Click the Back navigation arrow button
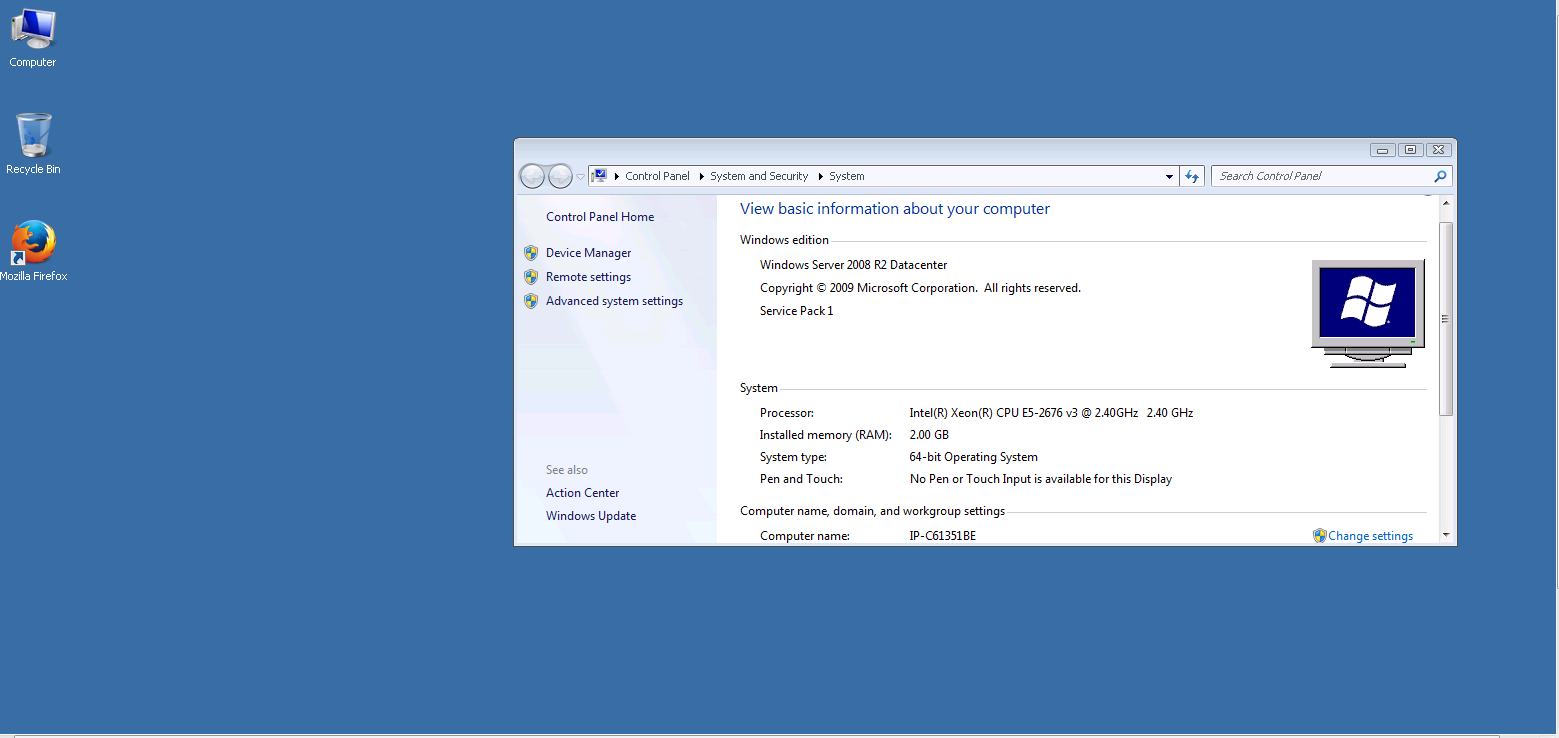 pyautogui.click(x=532, y=176)
